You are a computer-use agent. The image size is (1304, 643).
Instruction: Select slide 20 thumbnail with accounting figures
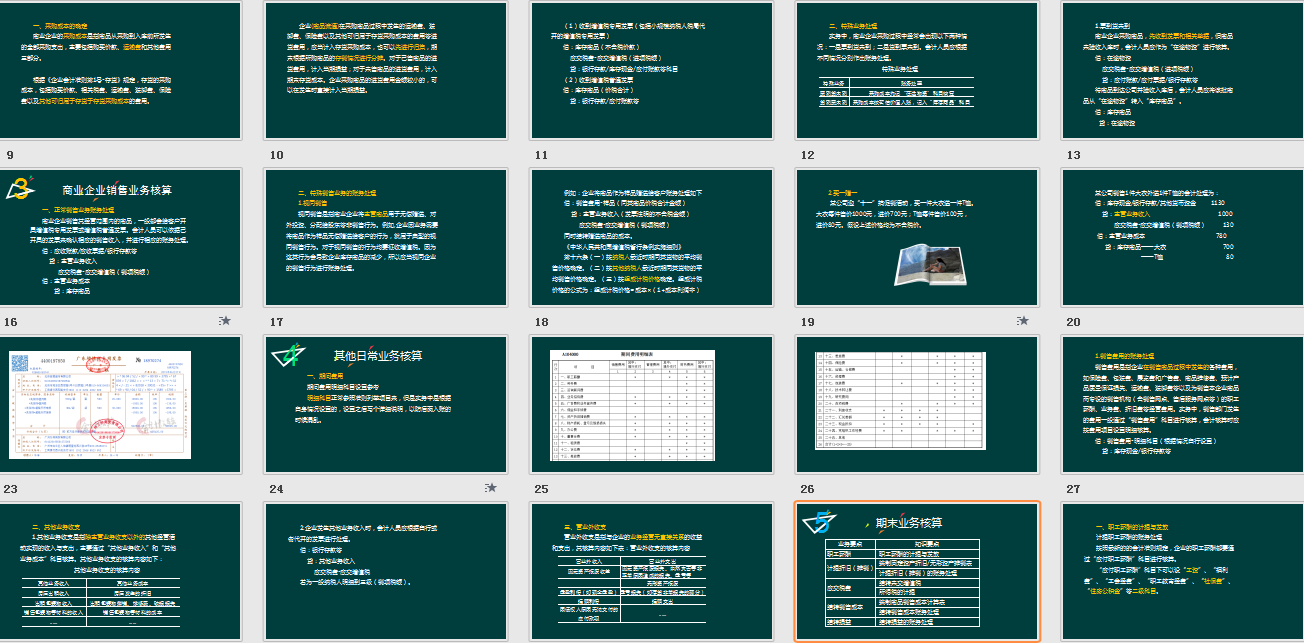(1181, 237)
